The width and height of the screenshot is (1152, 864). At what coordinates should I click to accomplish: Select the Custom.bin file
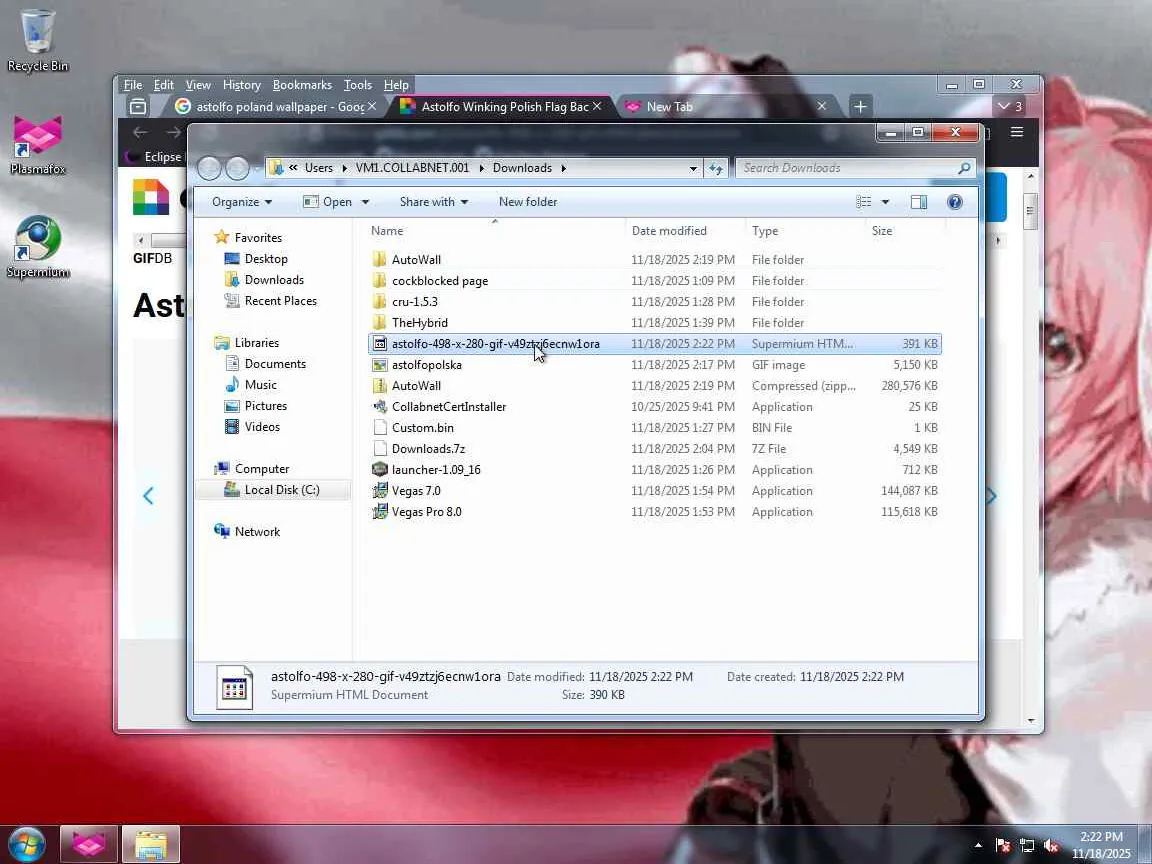[x=655, y=428]
